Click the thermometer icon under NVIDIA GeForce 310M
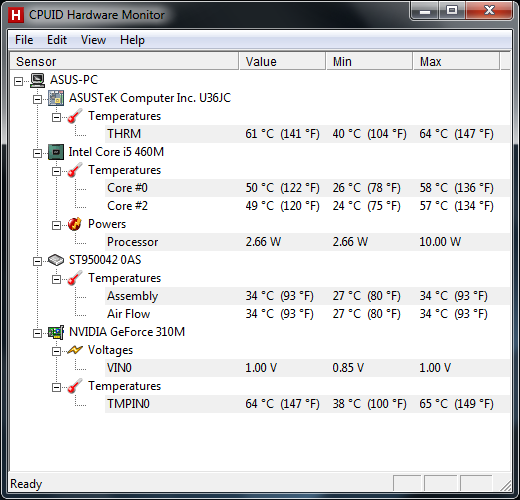This screenshot has height=500, width=520. 75,386
